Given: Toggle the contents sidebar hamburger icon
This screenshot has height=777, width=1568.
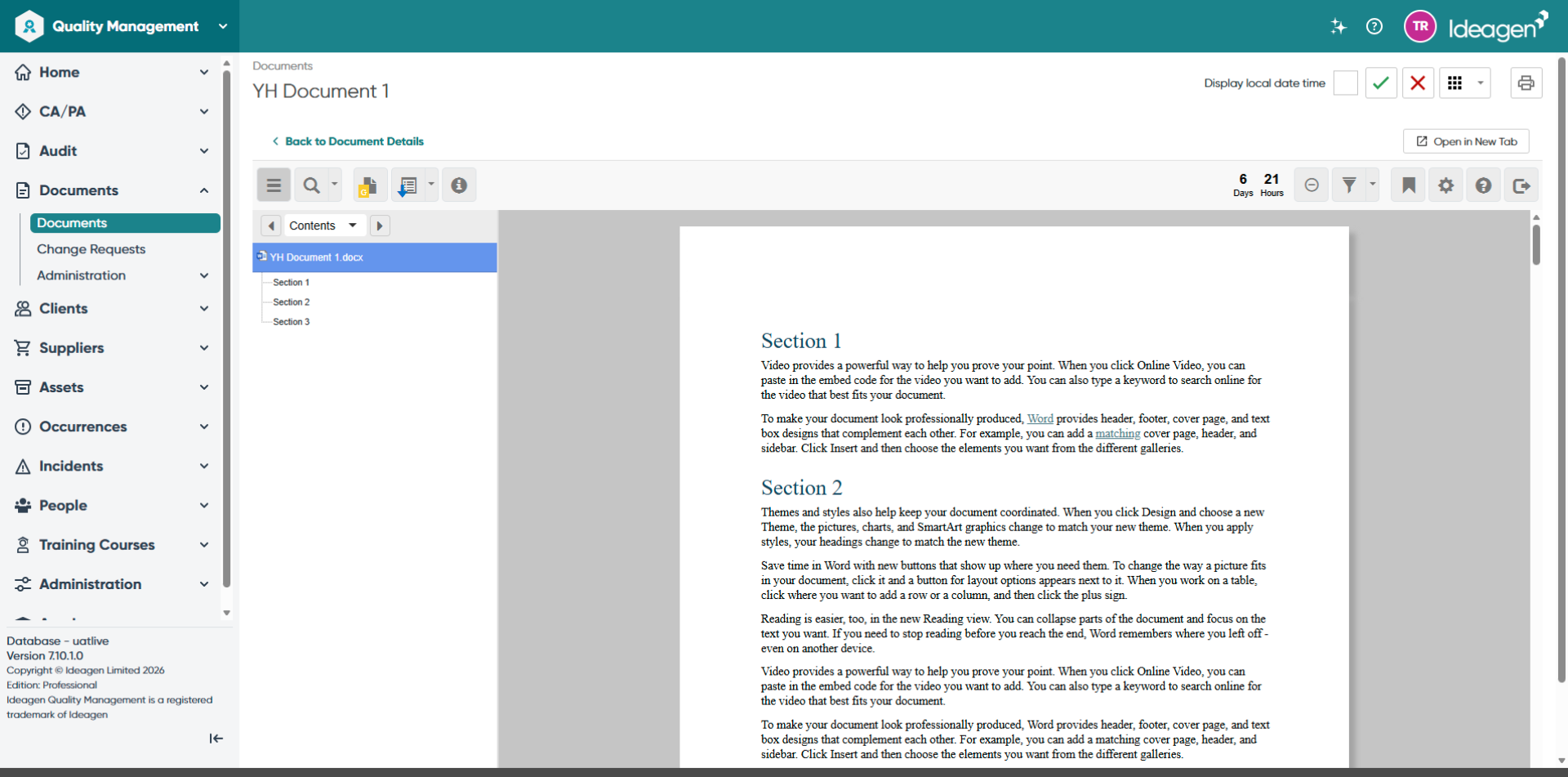Looking at the screenshot, I should coord(274,185).
